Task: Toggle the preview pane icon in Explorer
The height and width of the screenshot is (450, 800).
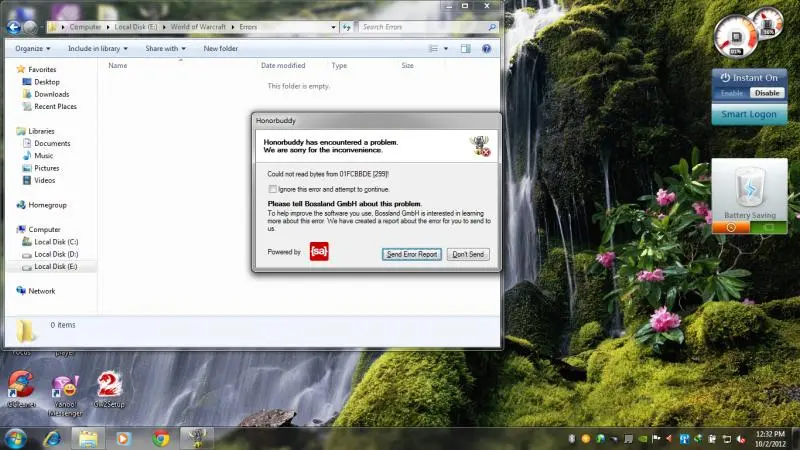Action: coord(465,48)
